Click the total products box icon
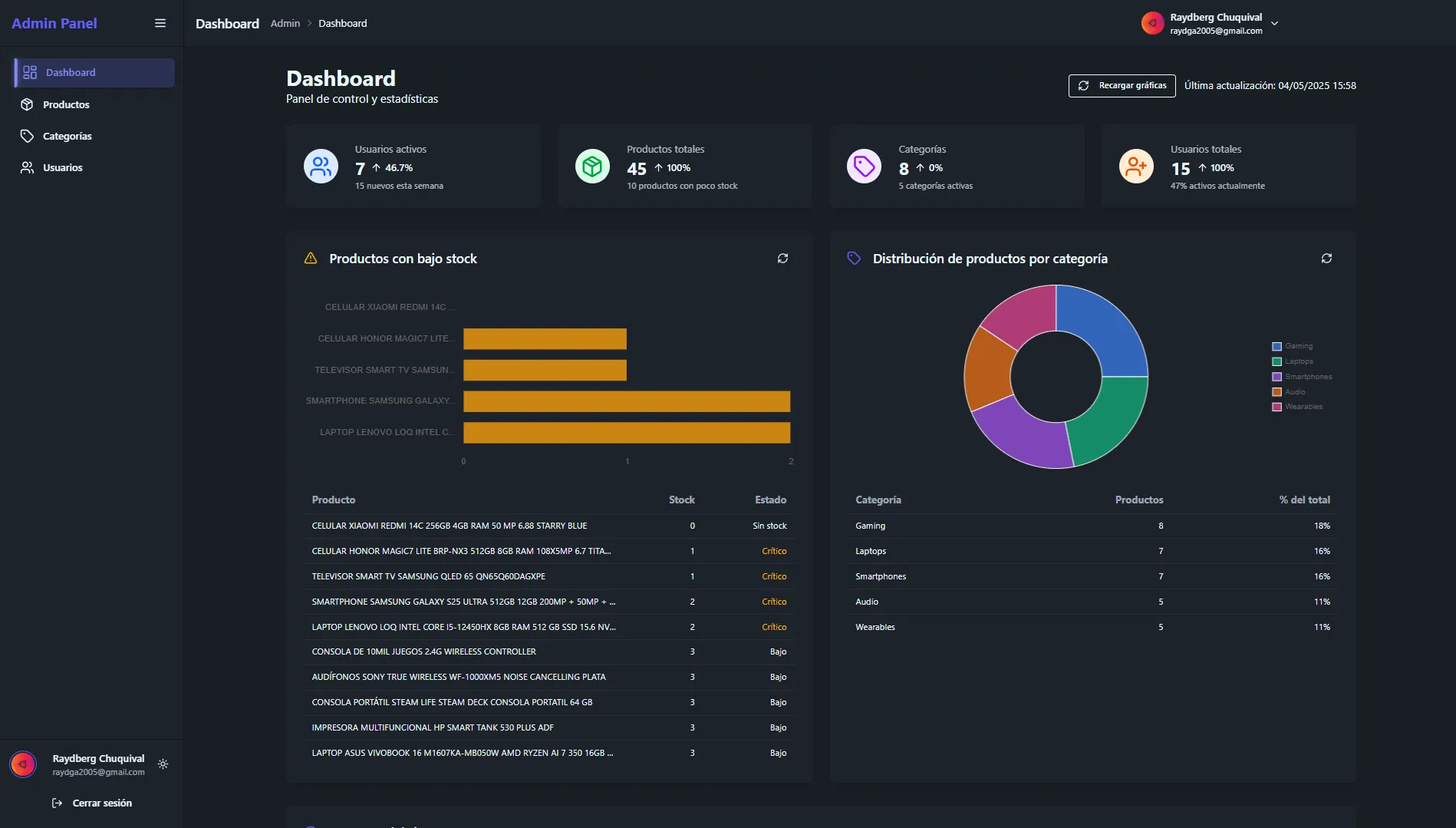The height and width of the screenshot is (828, 1456). (592, 167)
